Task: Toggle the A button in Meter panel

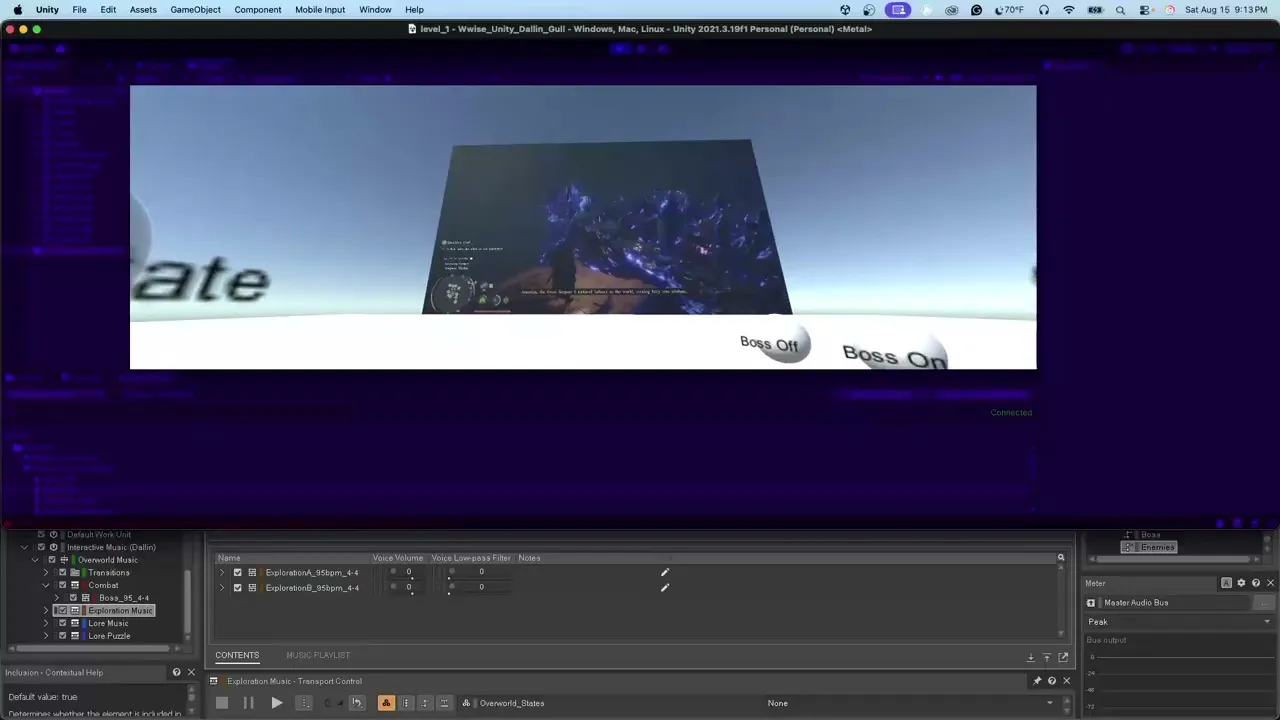Action: coord(1226,583)
